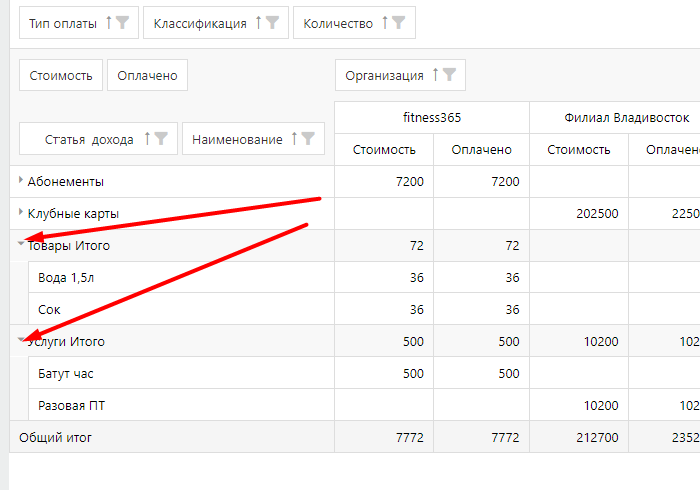
Task: Click fitness365 Оплачено 36 in Сок row
Action: click(481, 309)
